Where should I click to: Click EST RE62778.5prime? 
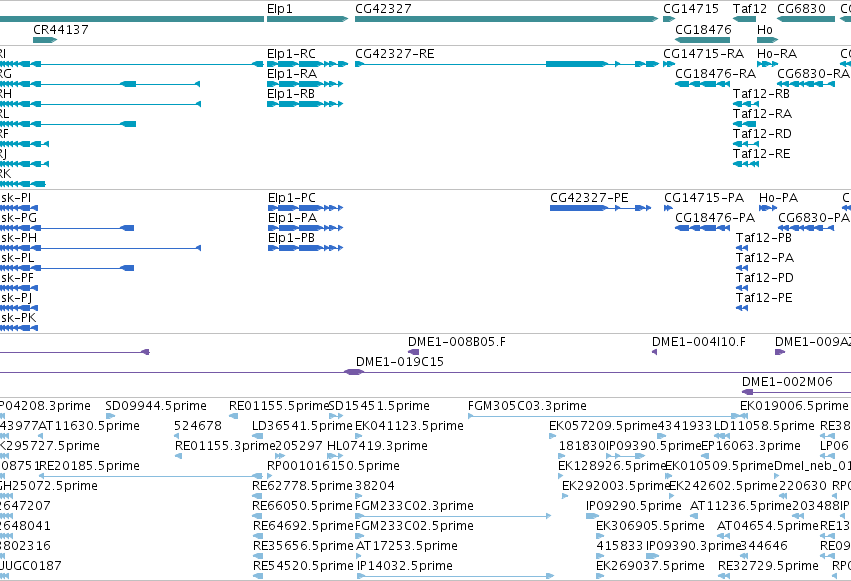257,496
